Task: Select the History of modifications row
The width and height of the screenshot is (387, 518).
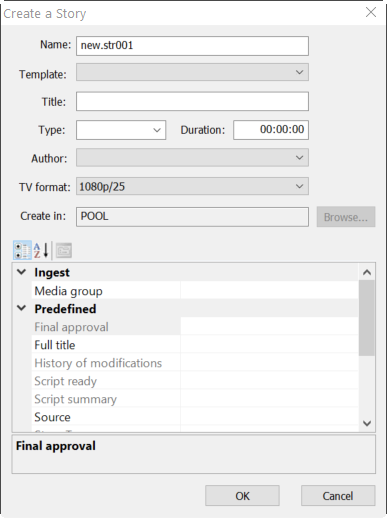Action: pyautogui.click(x=195, y=362)
